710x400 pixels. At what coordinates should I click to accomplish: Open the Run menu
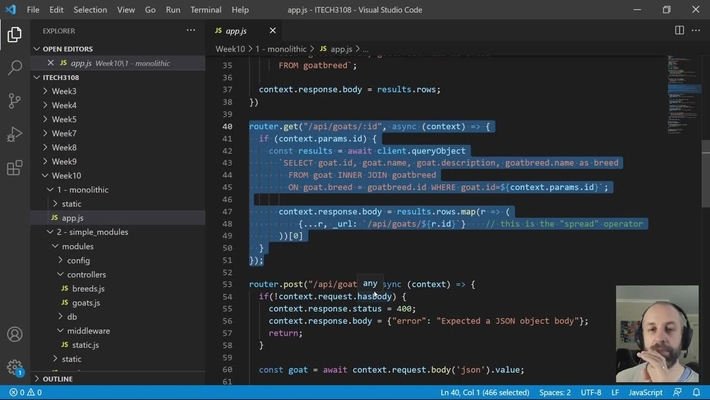pos(173,10)
